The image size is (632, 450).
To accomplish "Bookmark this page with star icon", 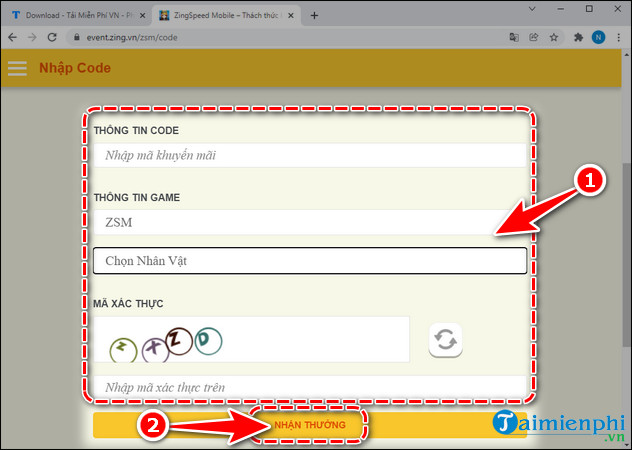I will coord(554,38).
